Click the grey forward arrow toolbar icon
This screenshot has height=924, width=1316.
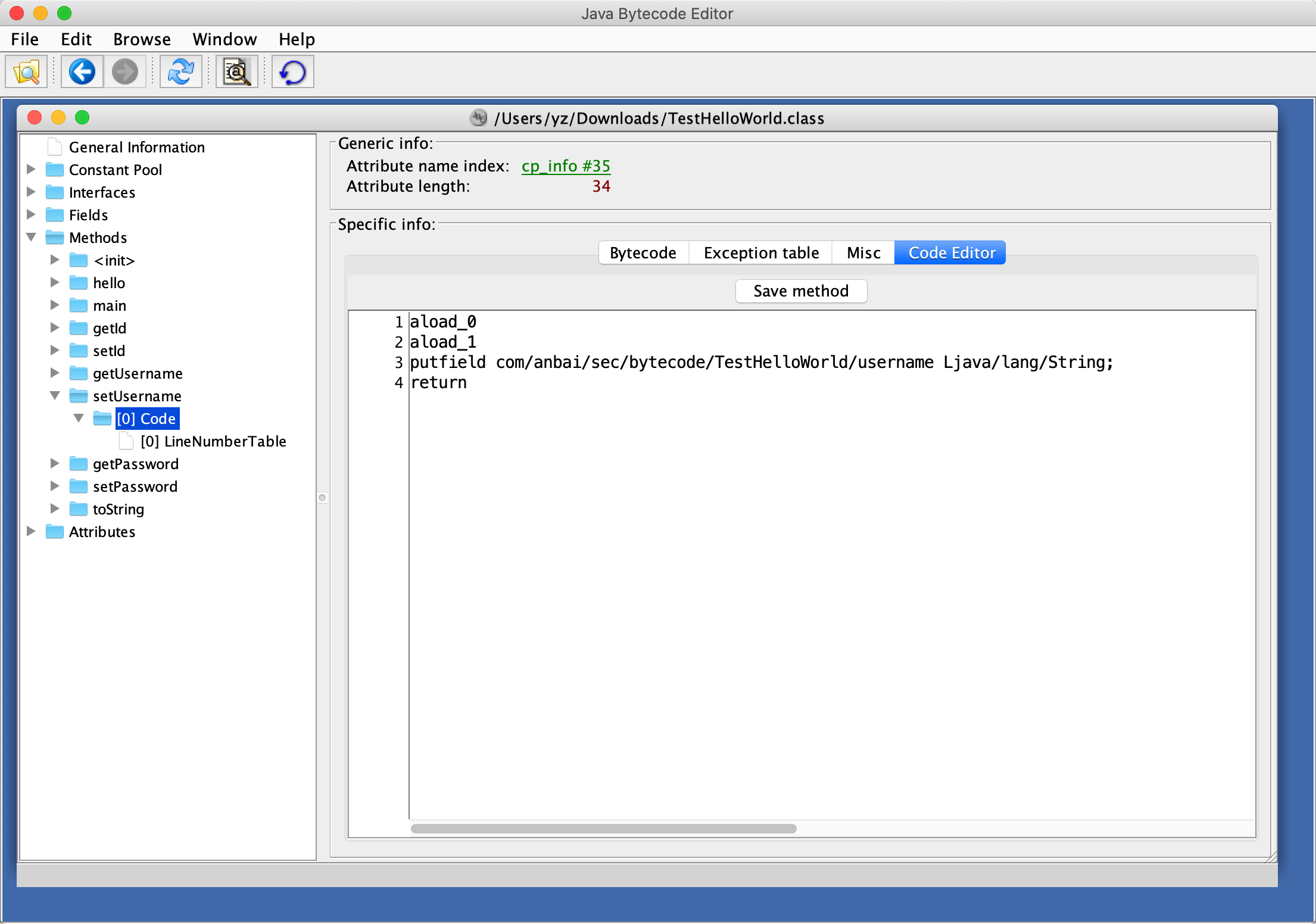click(125, 72)
